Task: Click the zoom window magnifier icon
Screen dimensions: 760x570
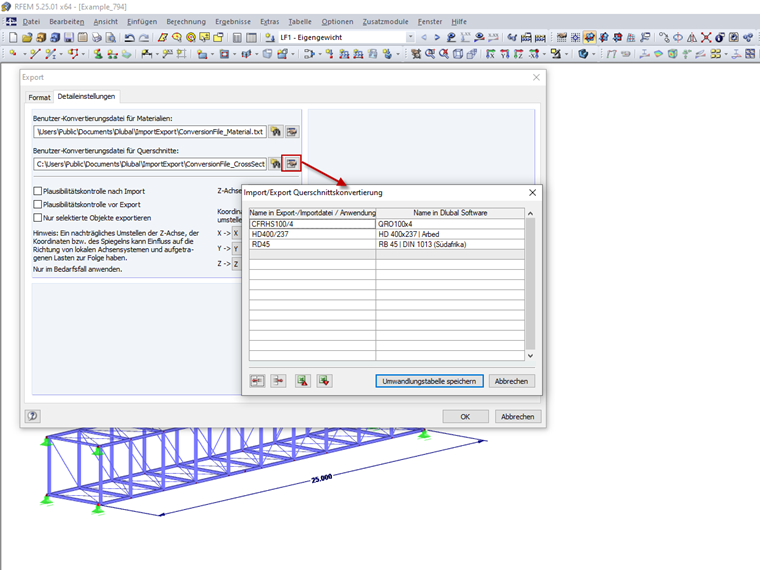Action: point(430,54)
